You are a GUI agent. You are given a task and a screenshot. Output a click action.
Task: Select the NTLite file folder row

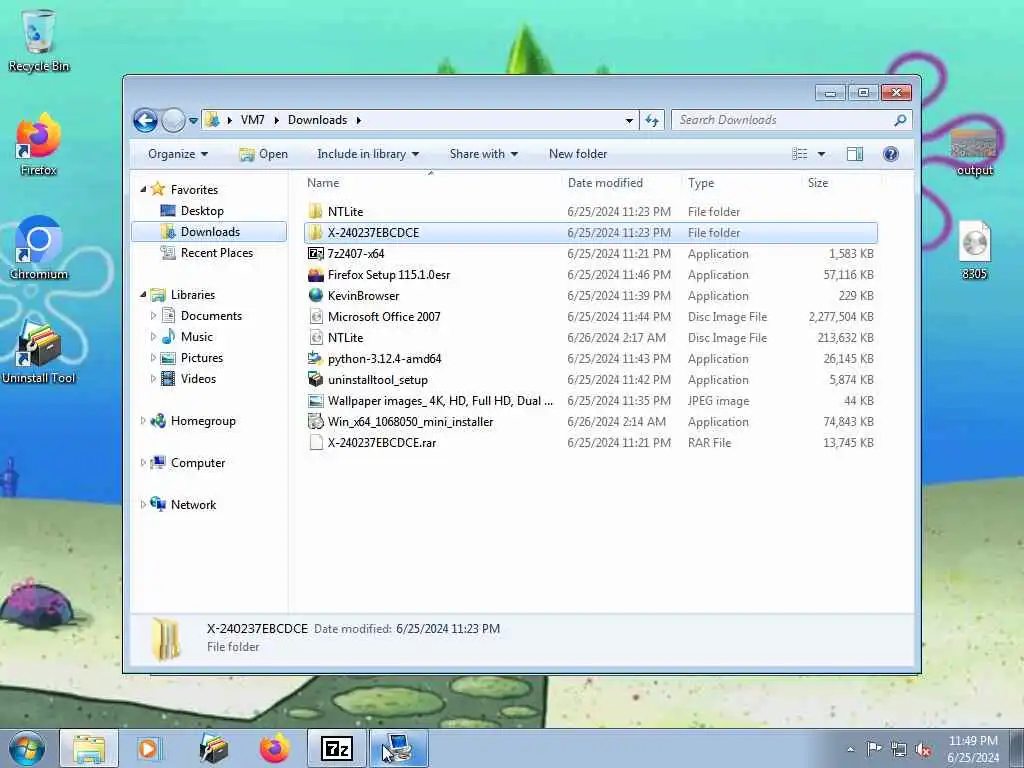[x=590, y=212]
